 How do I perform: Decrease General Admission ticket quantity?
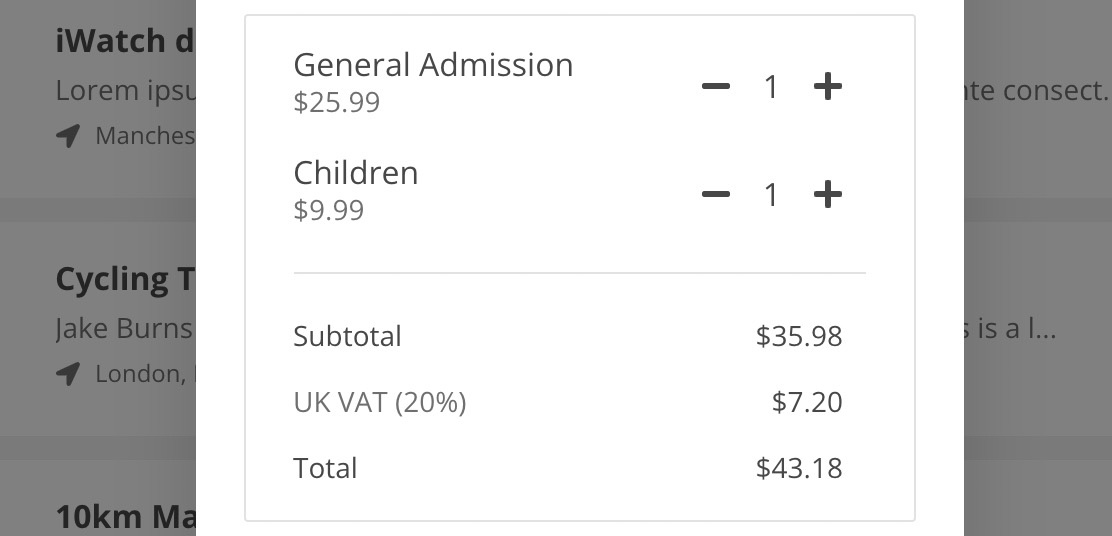point(716,86)
